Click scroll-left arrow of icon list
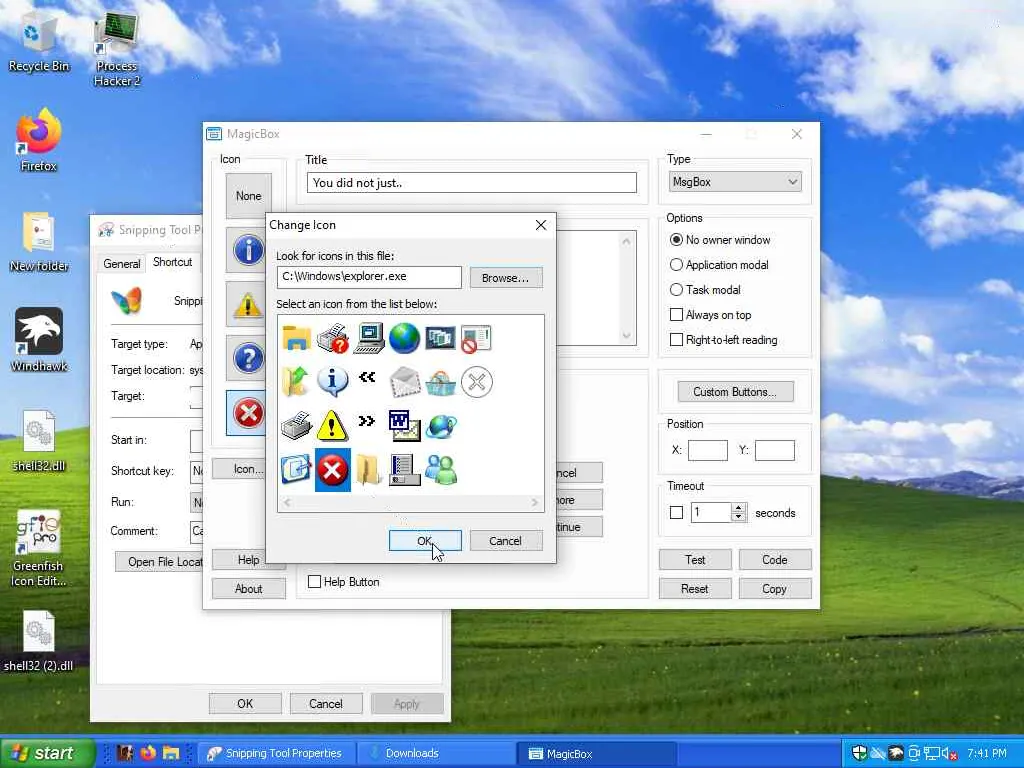The width and height of the screenshot is (1024, 768). tap(287, 502)
